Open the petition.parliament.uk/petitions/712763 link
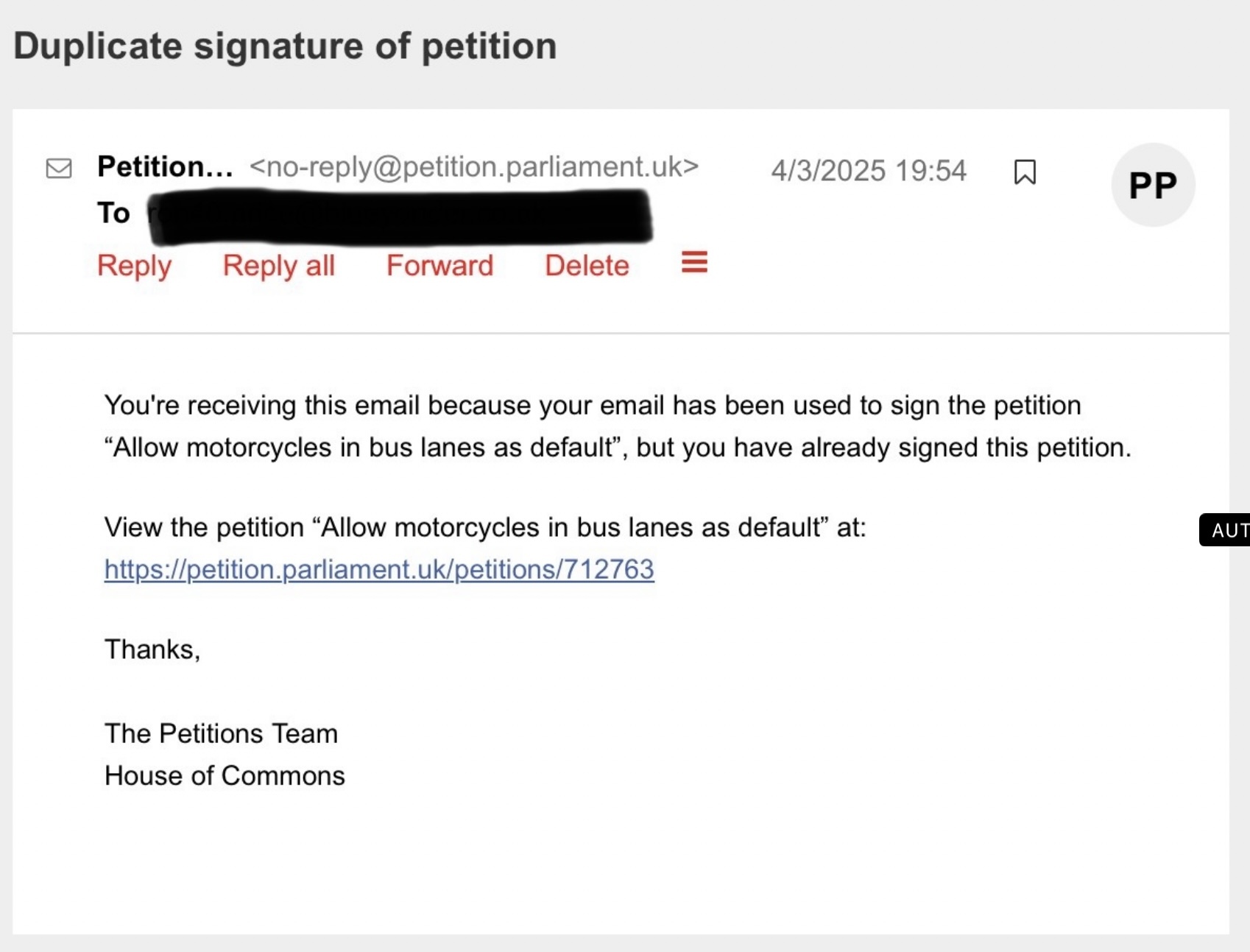This screenshot has width=1250, height=952. click(x=379, y=569)
